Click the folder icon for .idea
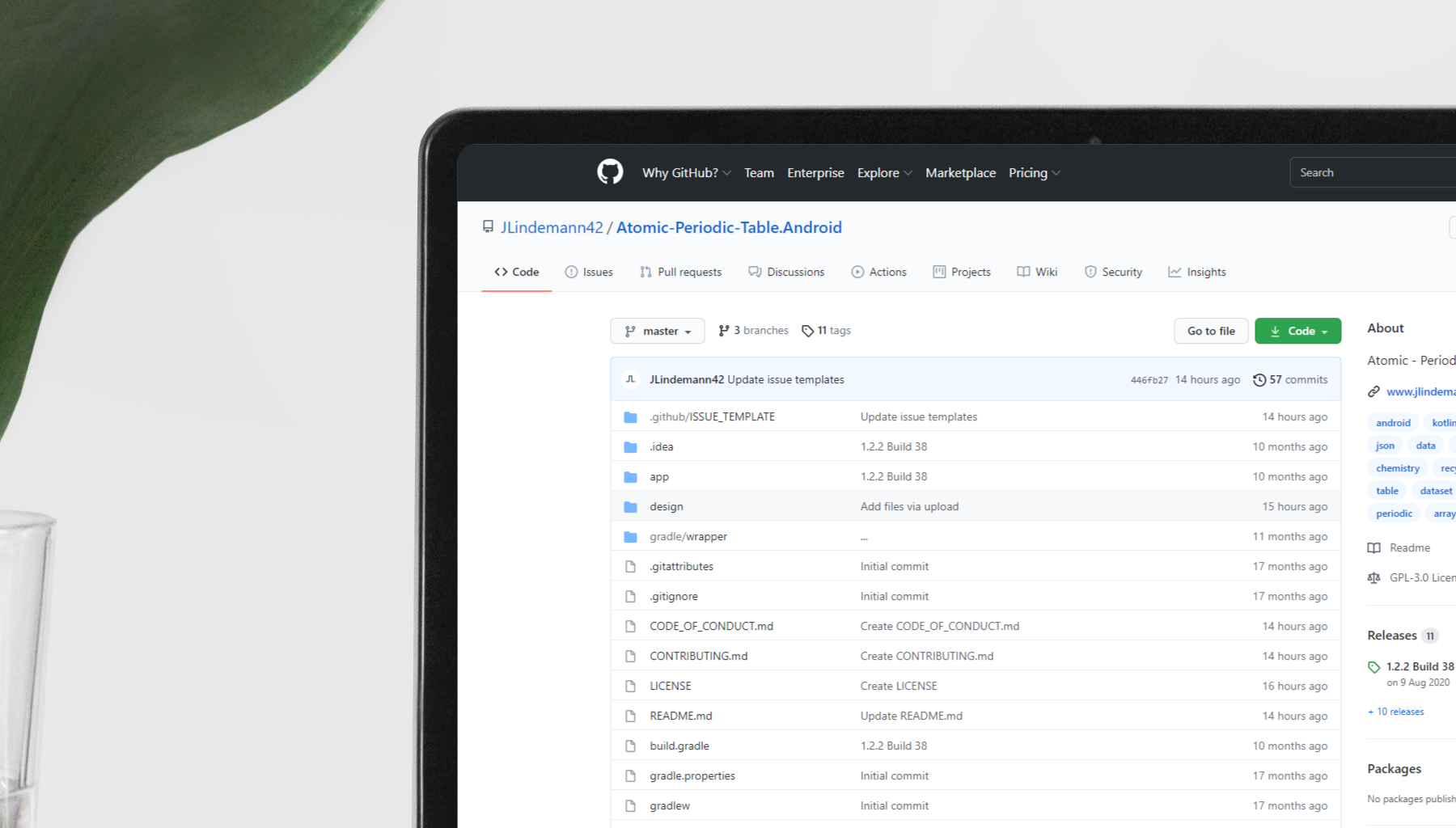The width and height of the screenshot is (1456, 828). (x=630, y=447)
